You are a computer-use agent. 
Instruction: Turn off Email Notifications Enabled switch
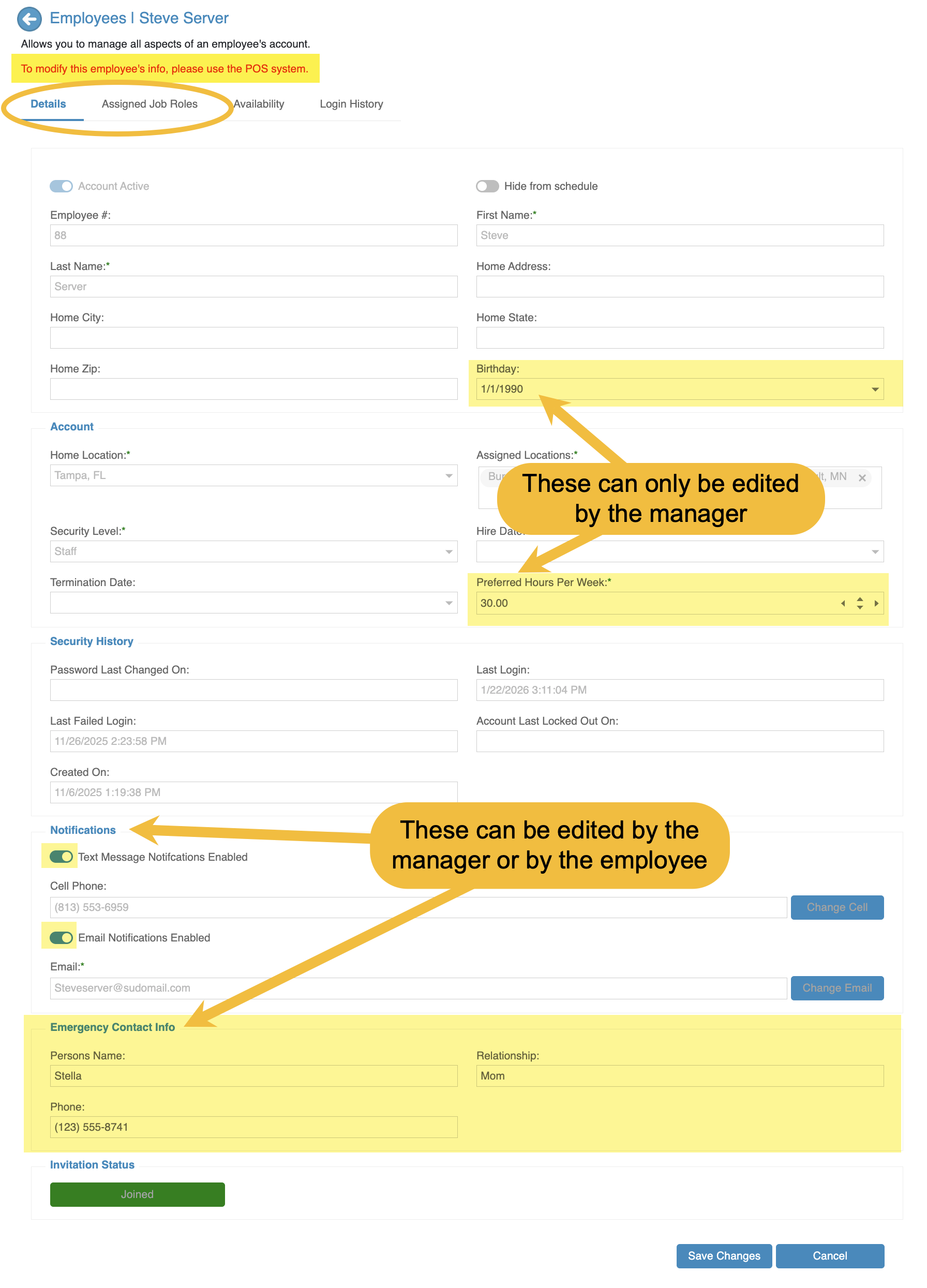pyautogui.click(x=62, y=937)
